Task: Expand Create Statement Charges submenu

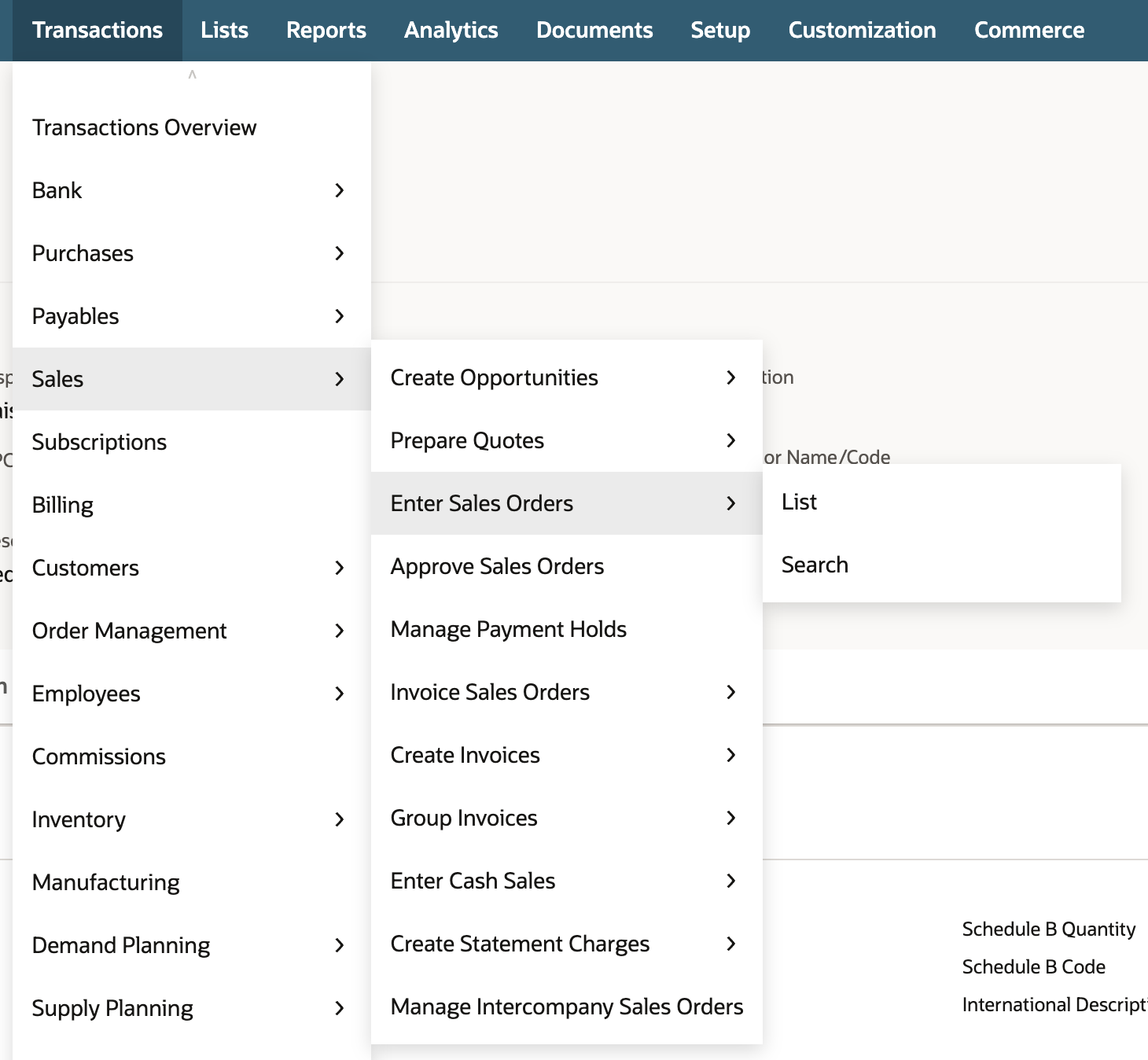Action: [x=567, y=944]
